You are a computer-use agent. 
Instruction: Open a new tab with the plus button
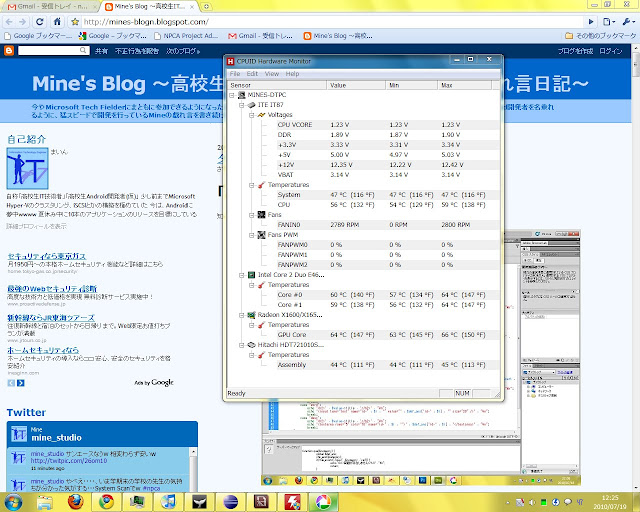[x=207, y=7]
